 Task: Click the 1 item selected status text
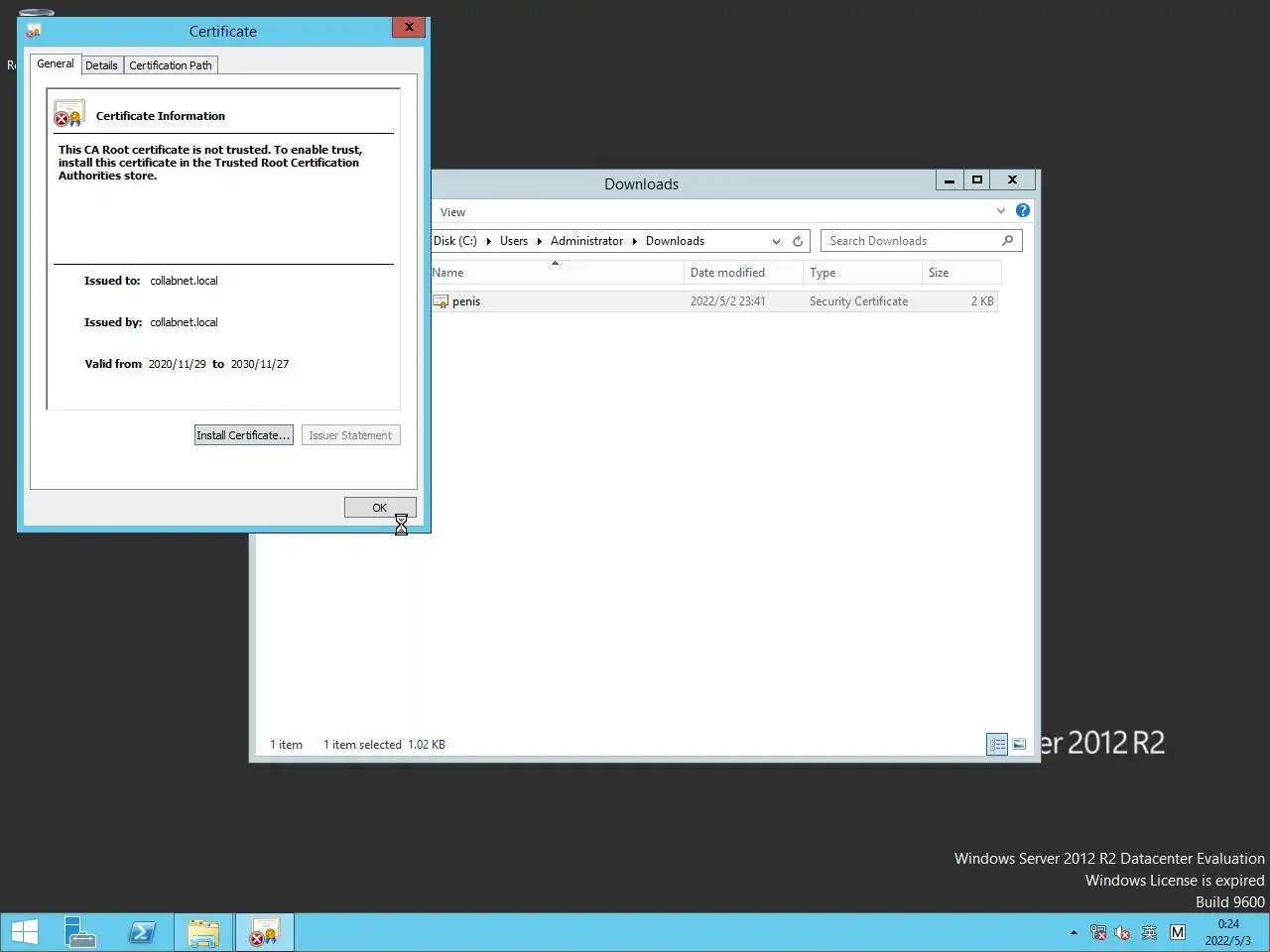coord(362,745)
